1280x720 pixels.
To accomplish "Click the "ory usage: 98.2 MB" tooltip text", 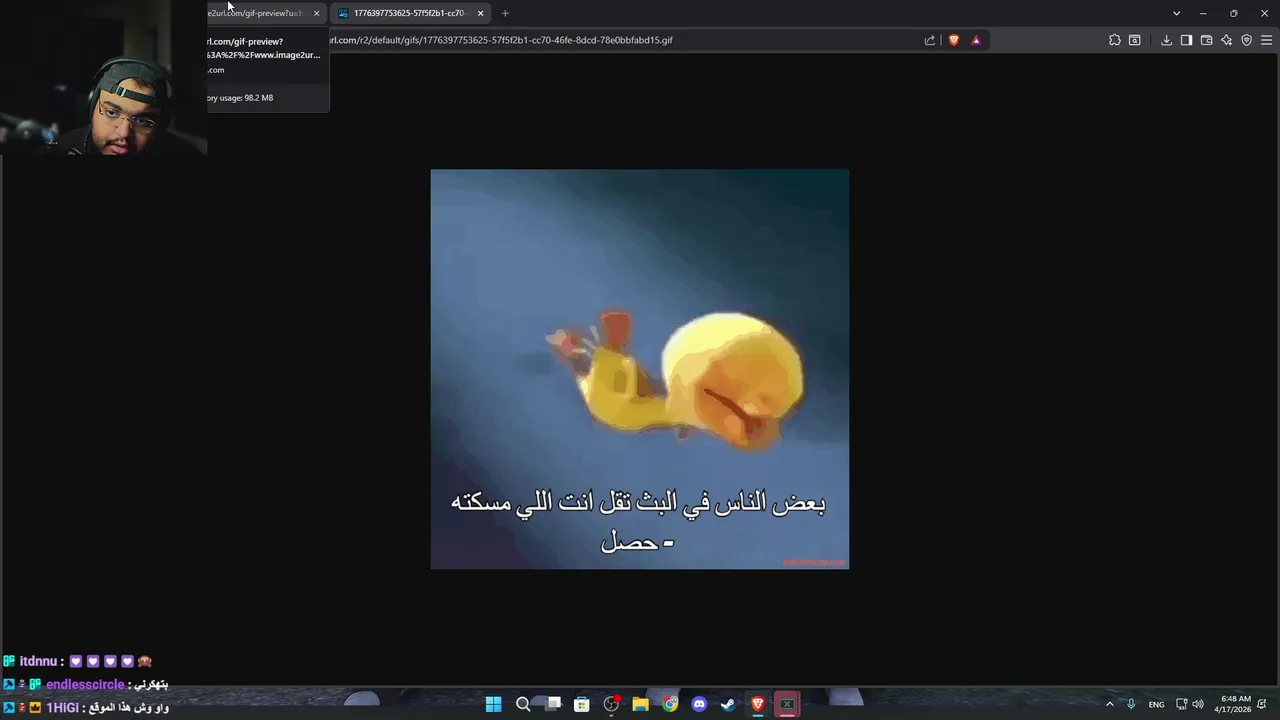I will pyautogui.click(x=240, y=98).
